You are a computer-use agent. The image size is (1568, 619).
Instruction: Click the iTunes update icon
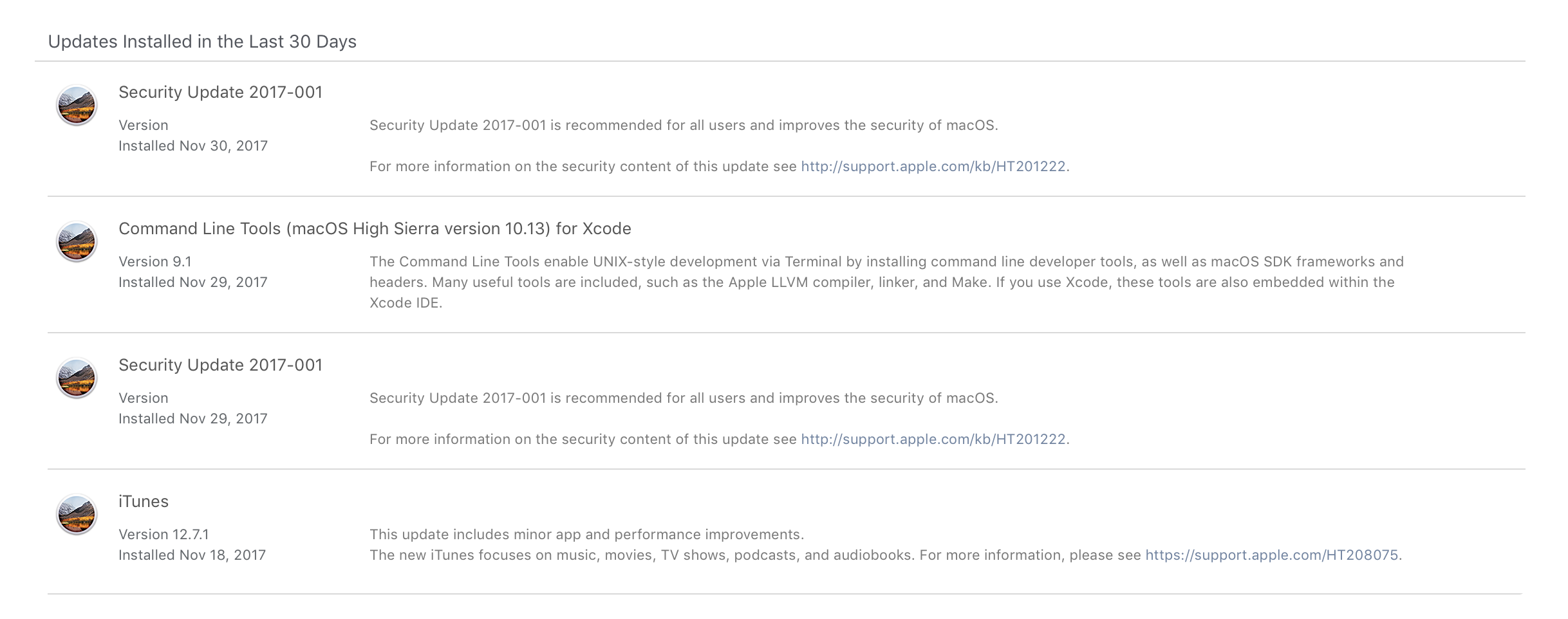77,515
